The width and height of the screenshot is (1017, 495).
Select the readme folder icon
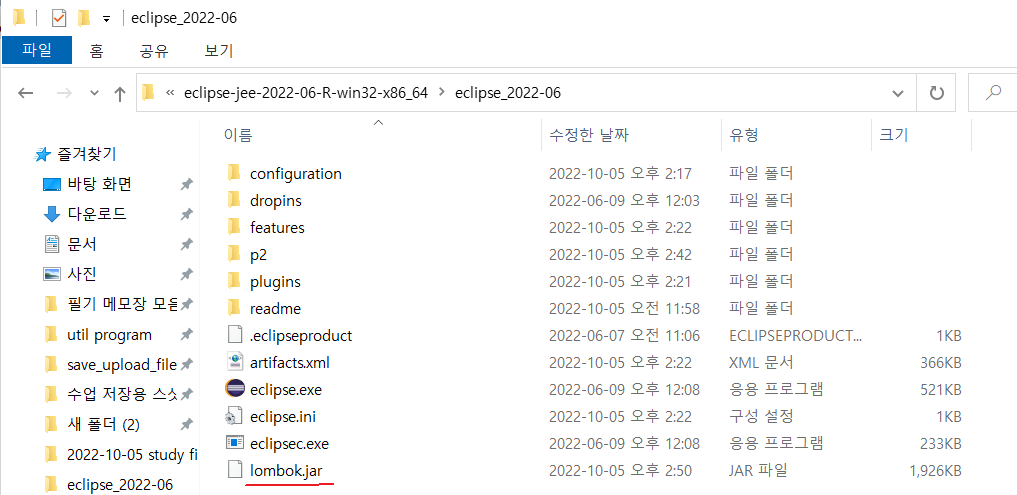pos(234,308)
